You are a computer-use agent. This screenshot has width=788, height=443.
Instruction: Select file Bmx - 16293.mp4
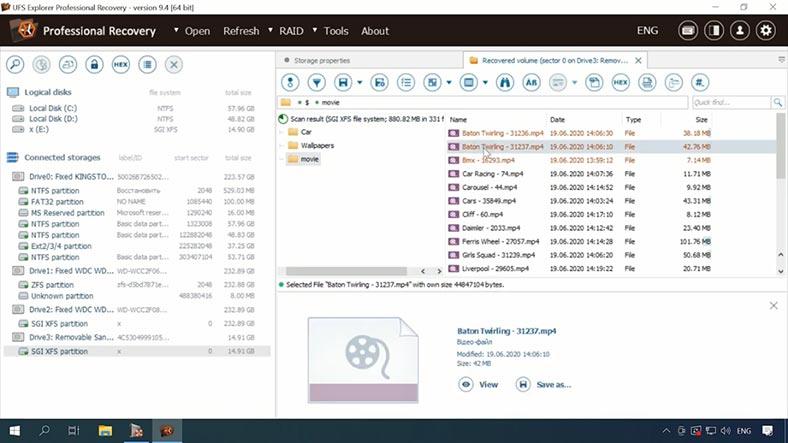pyautogui.click(x=580, y=160)
